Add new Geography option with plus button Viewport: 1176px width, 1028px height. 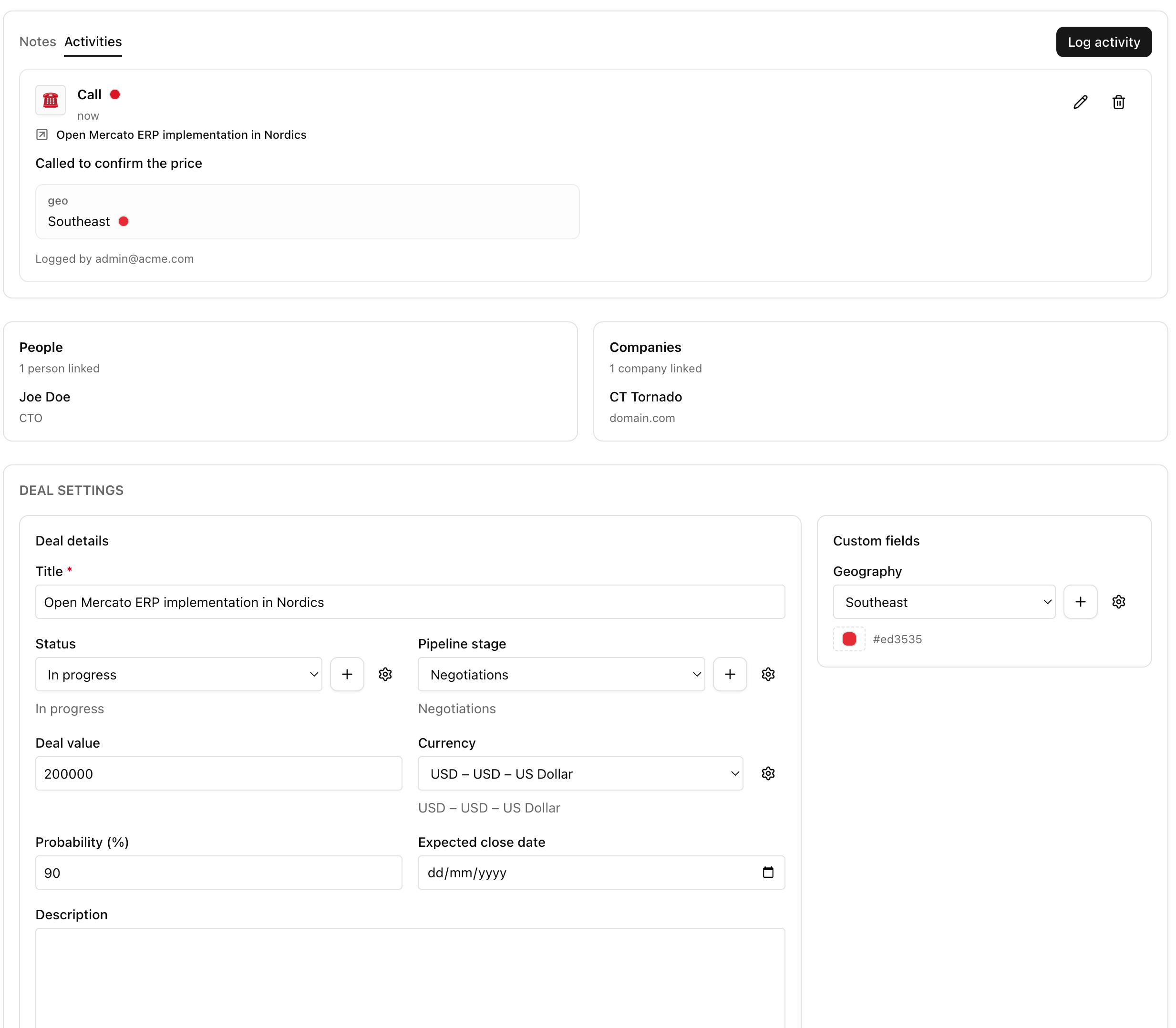click(1080, 602)
